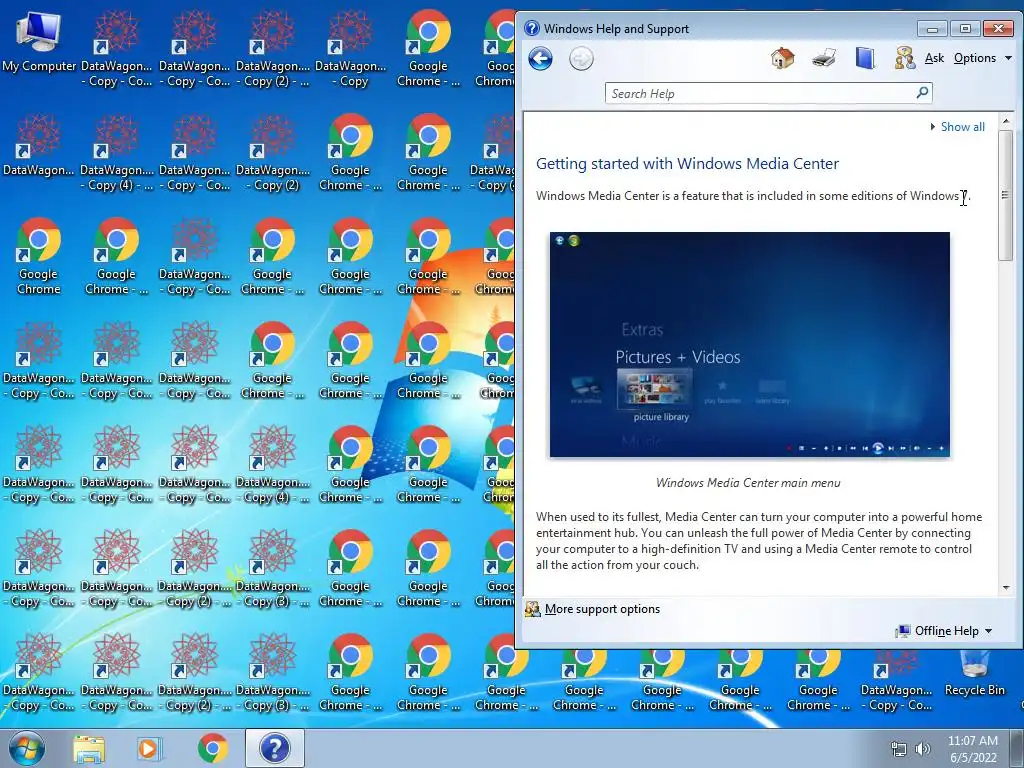Click the Getting started with Windows Media Center heading
Viewport: 1024px width, 768px height.
[687, 164]
